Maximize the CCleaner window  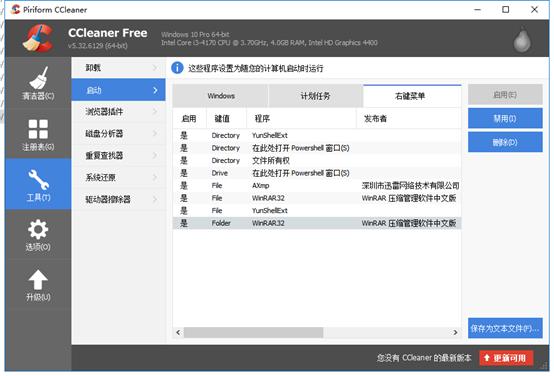(x=506, y=10)
